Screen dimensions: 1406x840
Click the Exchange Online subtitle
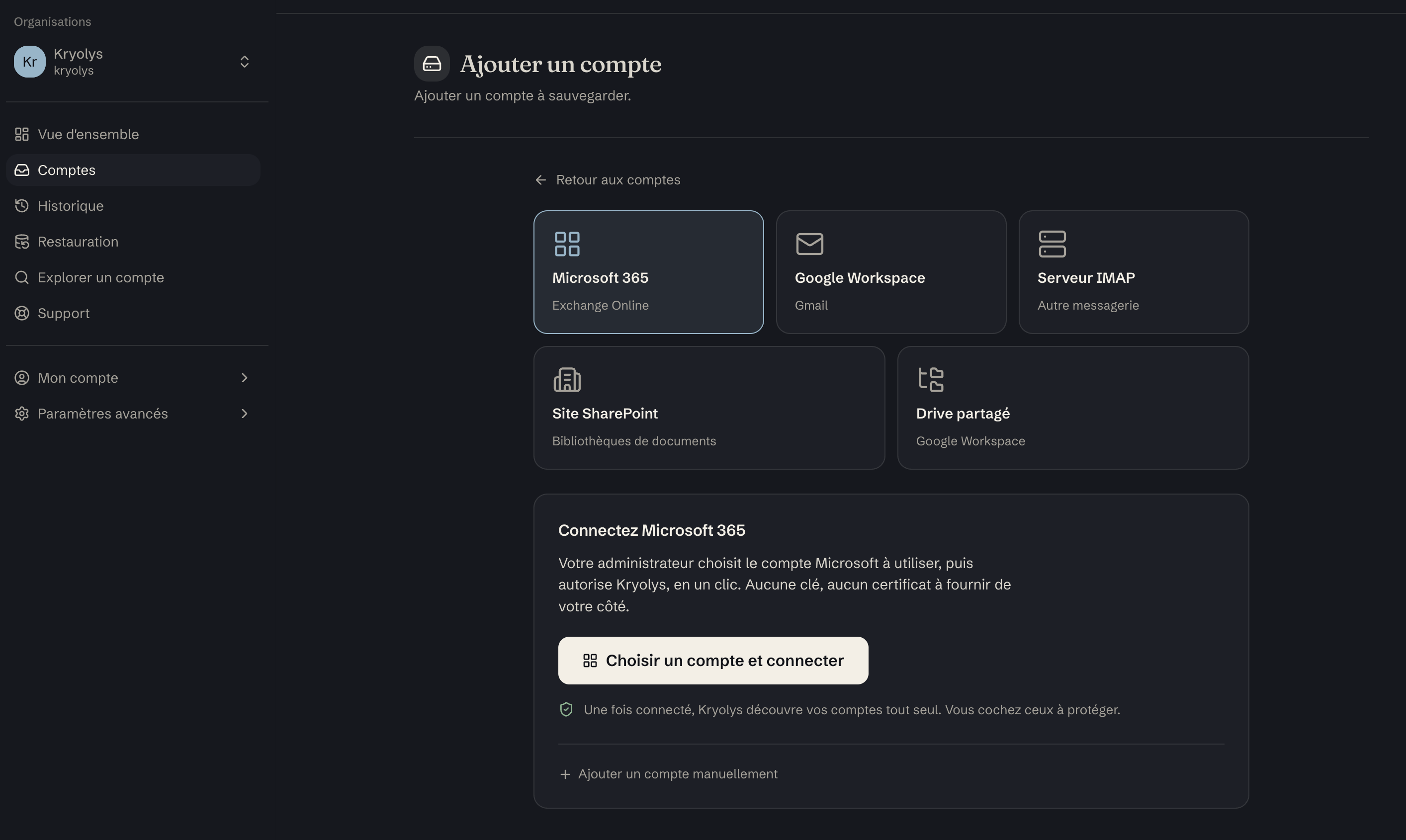click(x=601, y=306)
